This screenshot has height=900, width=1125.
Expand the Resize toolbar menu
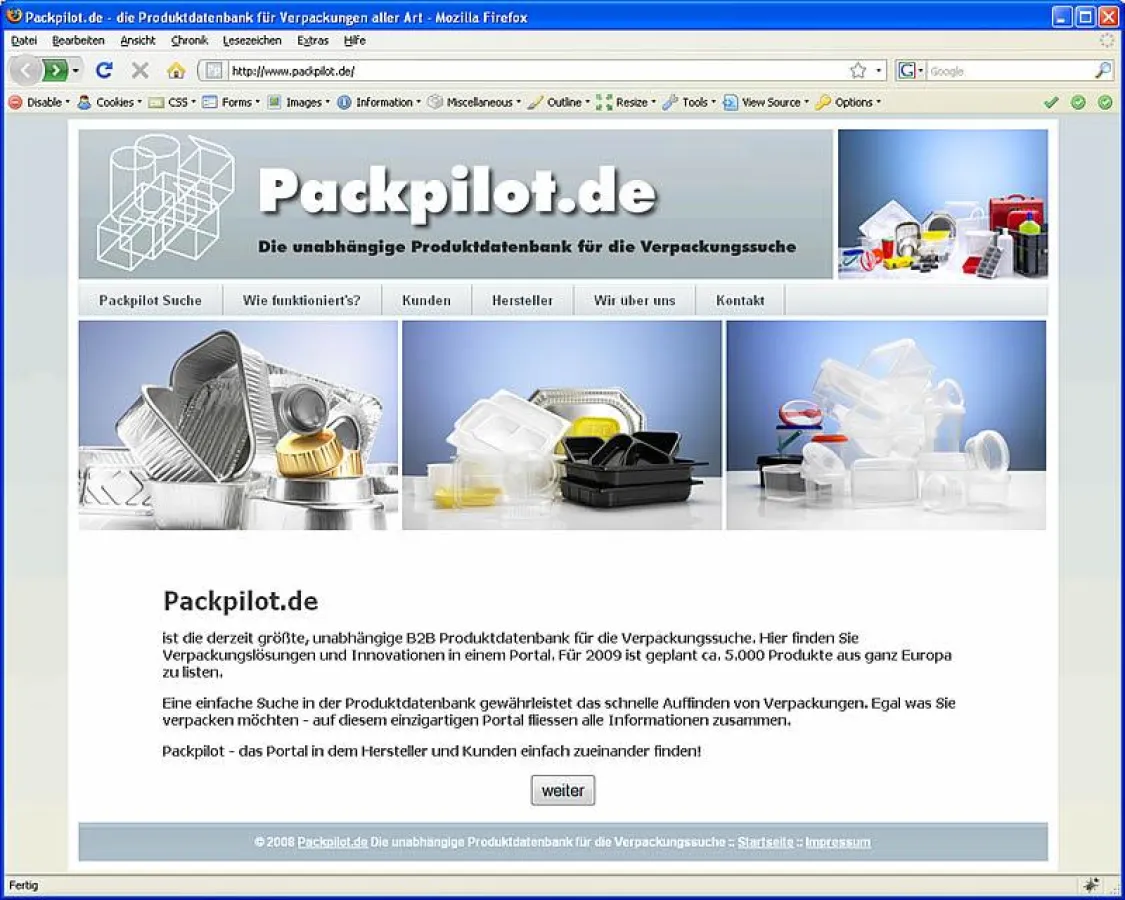click(626, 102)
